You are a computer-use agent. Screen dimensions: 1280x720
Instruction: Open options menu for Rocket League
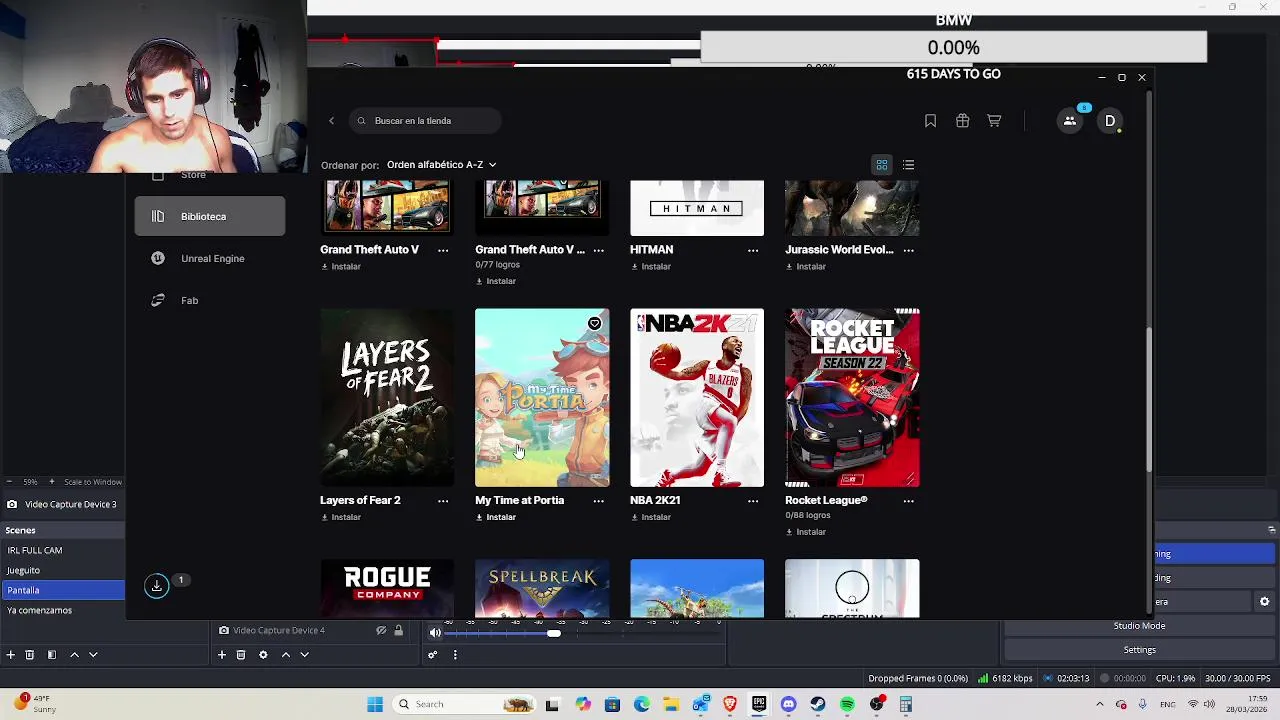click(x=908, y=501)
